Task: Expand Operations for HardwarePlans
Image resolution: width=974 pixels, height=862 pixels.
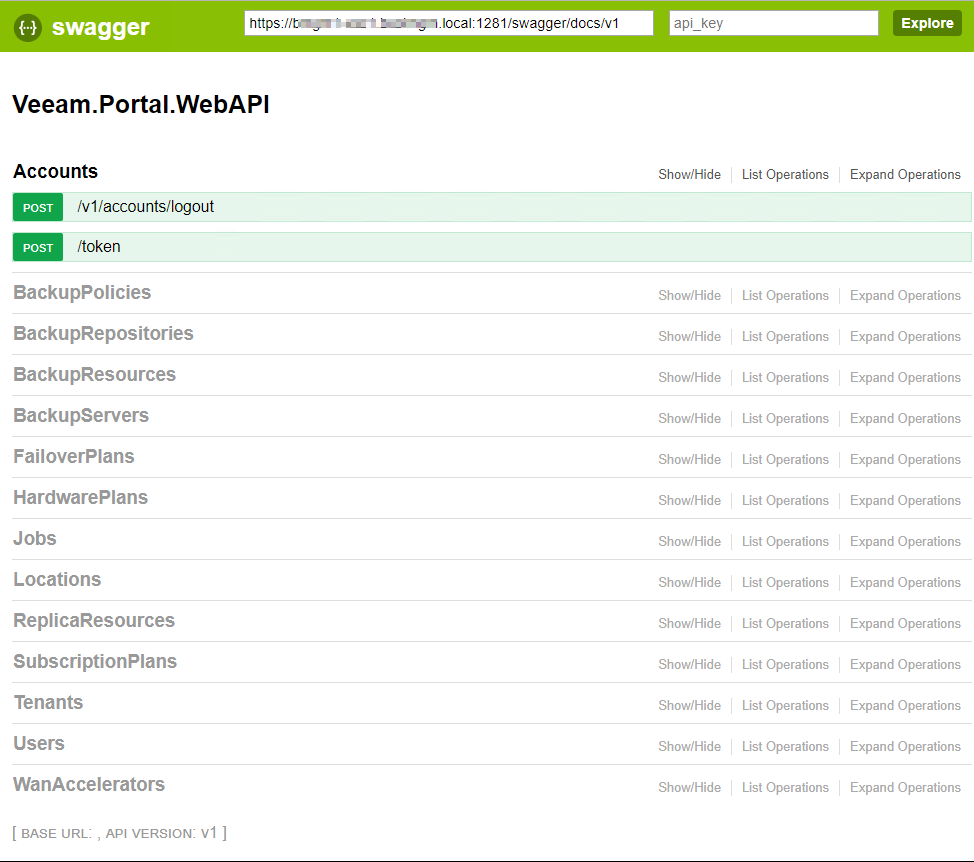Action: (x=905, y=501)
